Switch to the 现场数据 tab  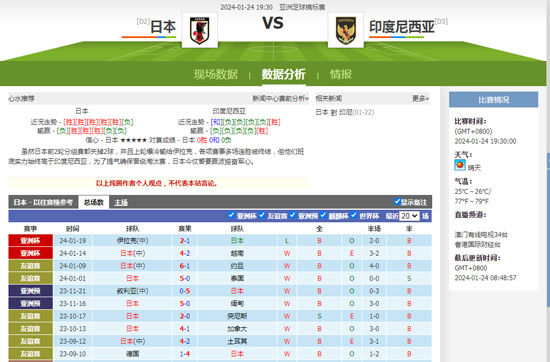tap(216, 74)
